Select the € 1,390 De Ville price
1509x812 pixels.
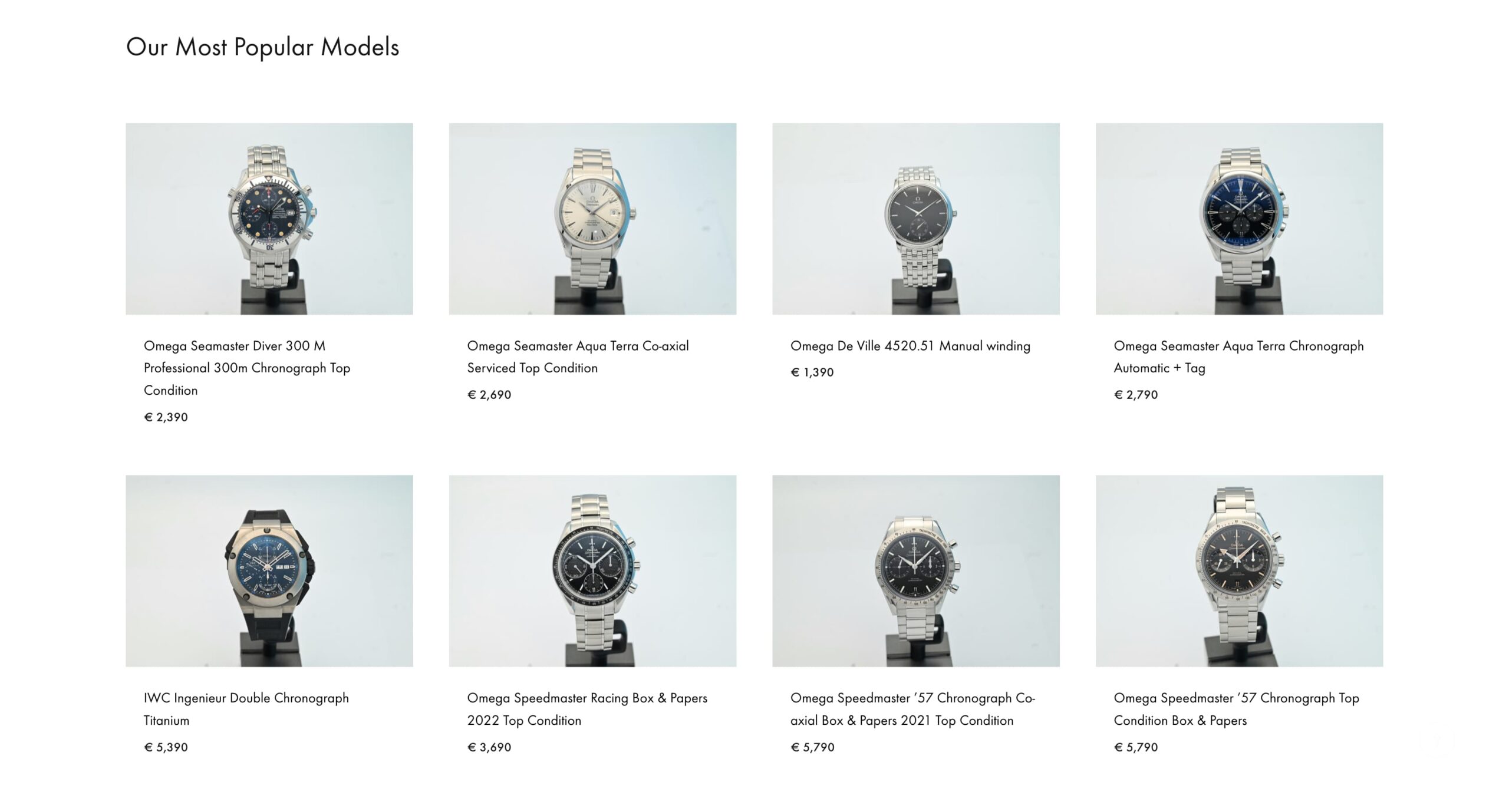tap(812, 372)
